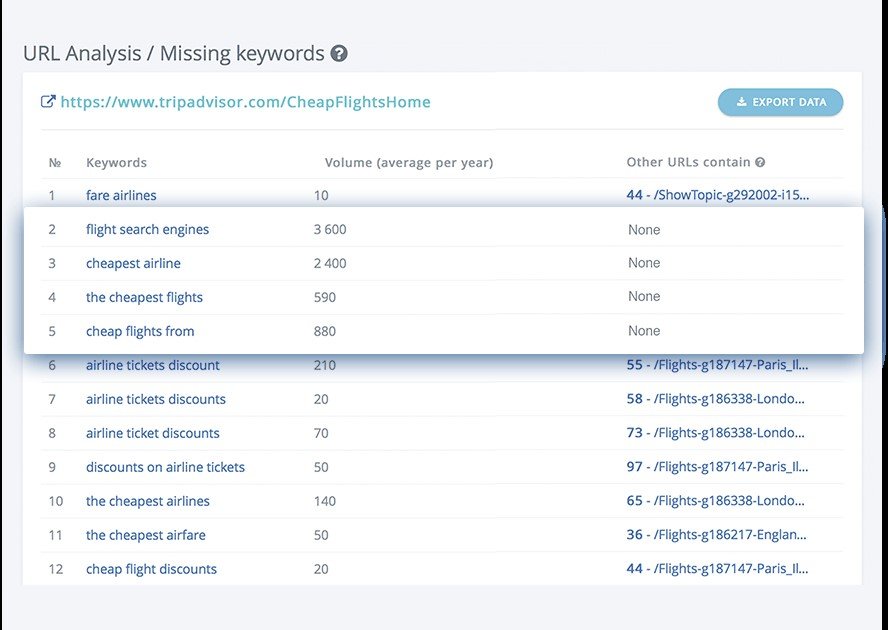
Task: Click the Keywords column header
Action: tap(116, 163)
